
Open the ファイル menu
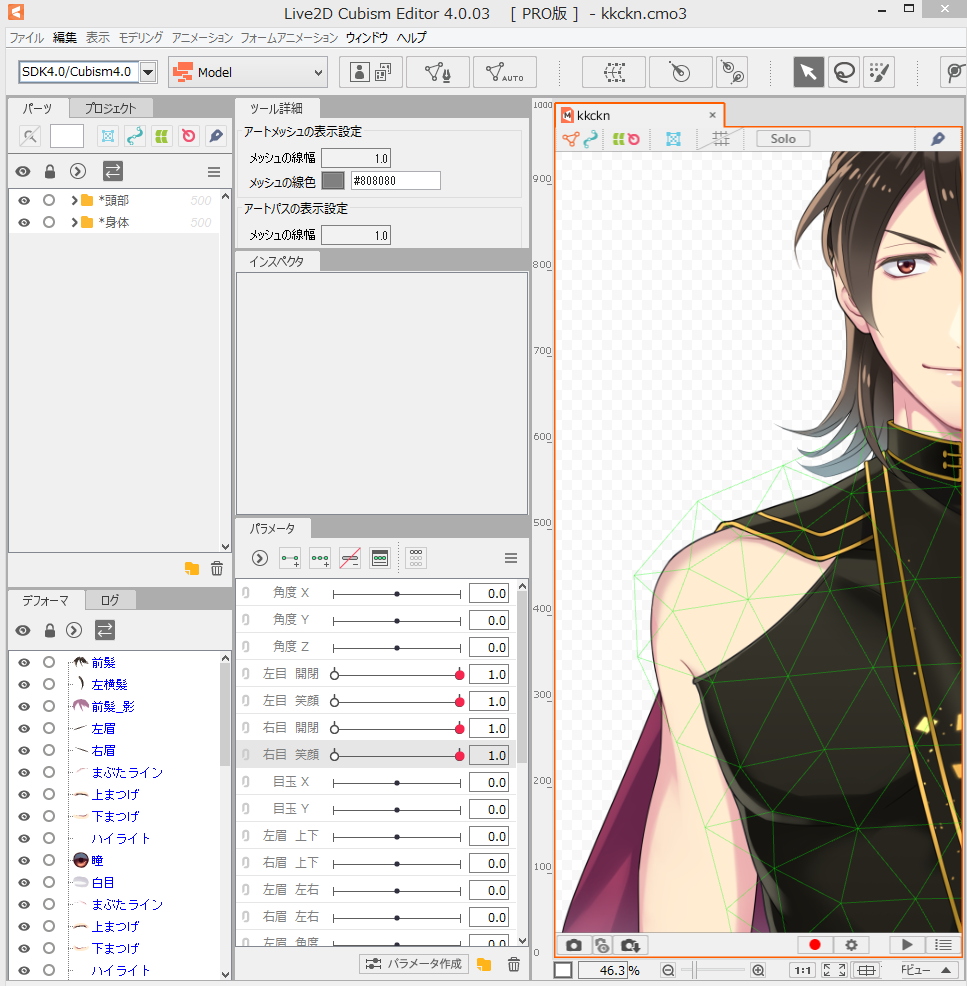coord(26,38)
